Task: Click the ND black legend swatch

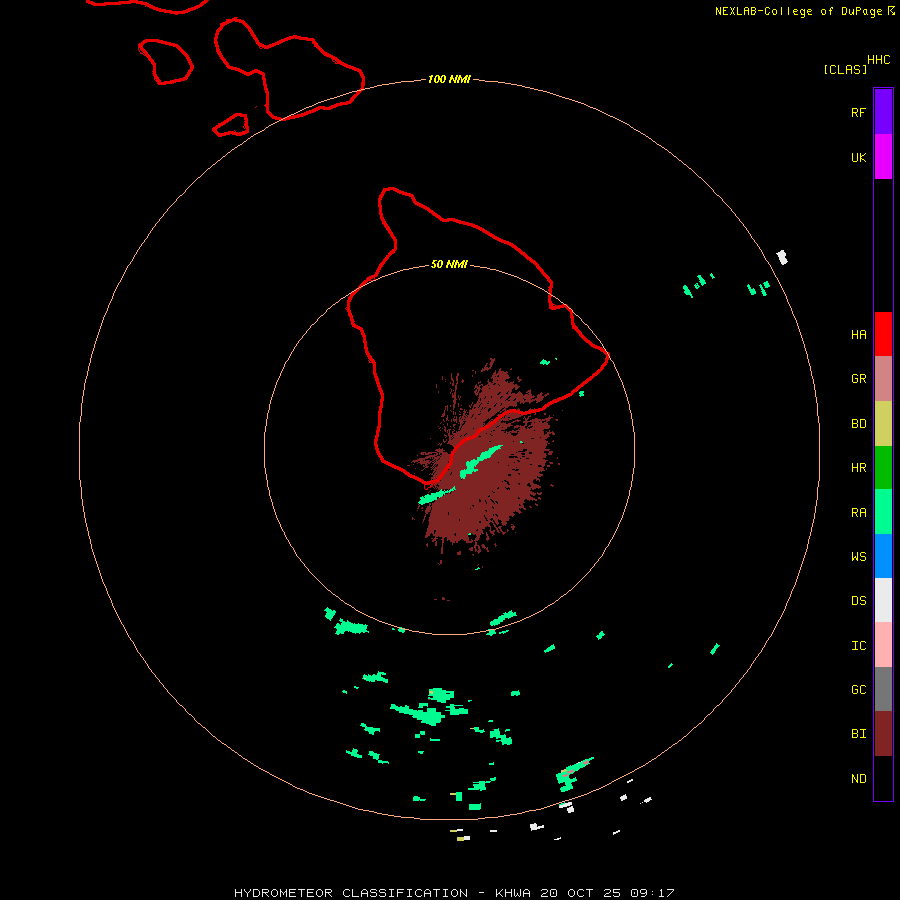Action: coord(883,778)
